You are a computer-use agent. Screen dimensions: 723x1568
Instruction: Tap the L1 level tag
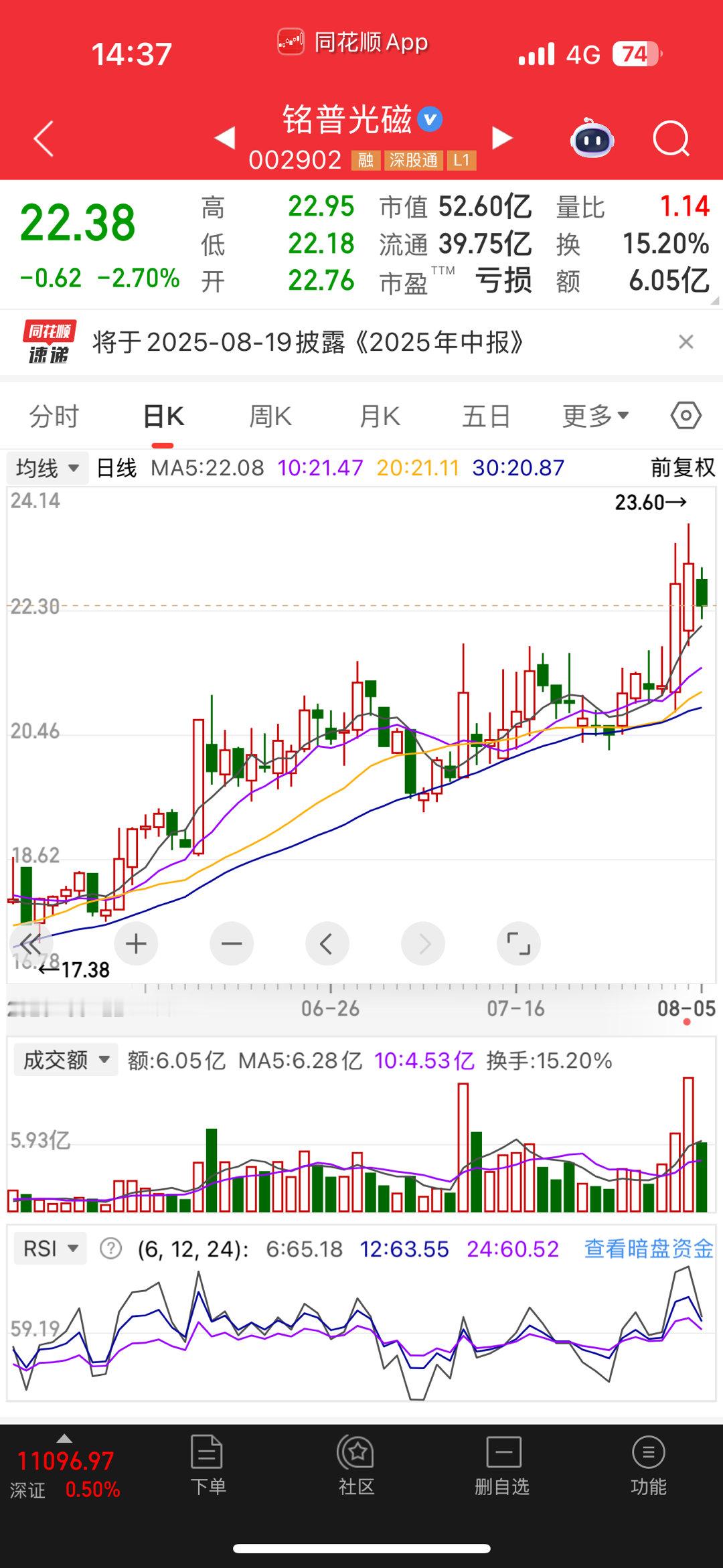pos(461,161)
